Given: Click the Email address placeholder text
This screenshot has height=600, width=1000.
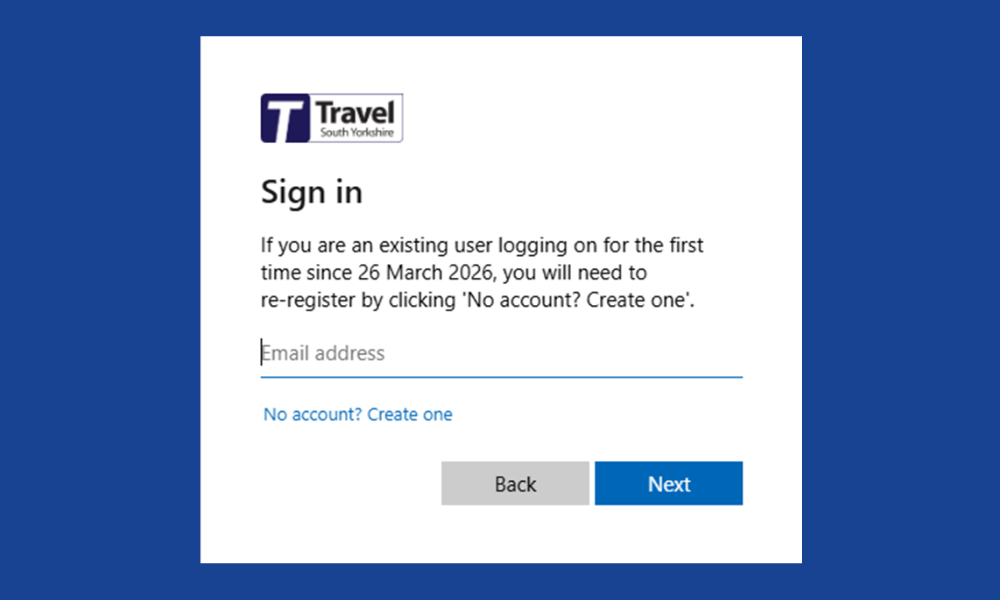Looking at the screenshot, I should [x=322, y=353].
